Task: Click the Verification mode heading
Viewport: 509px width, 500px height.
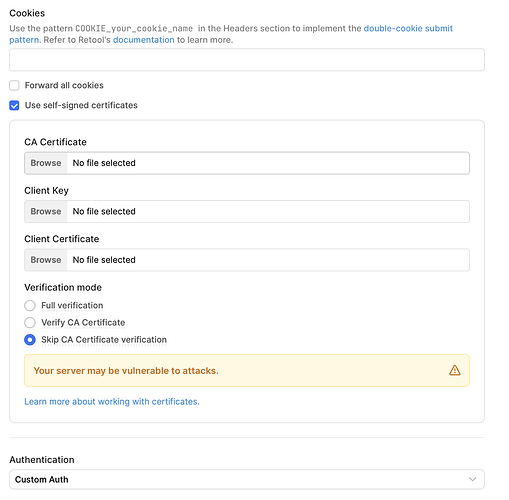Action: coord(63,287)
